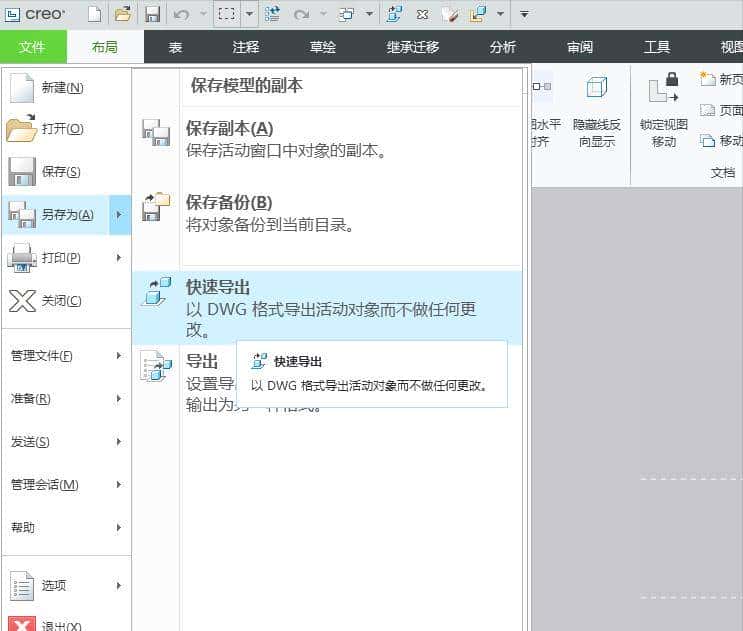This screenshot has width=743, height=631.
Task: Switch to the 布局 tab
Action: [x=105, y=46]
